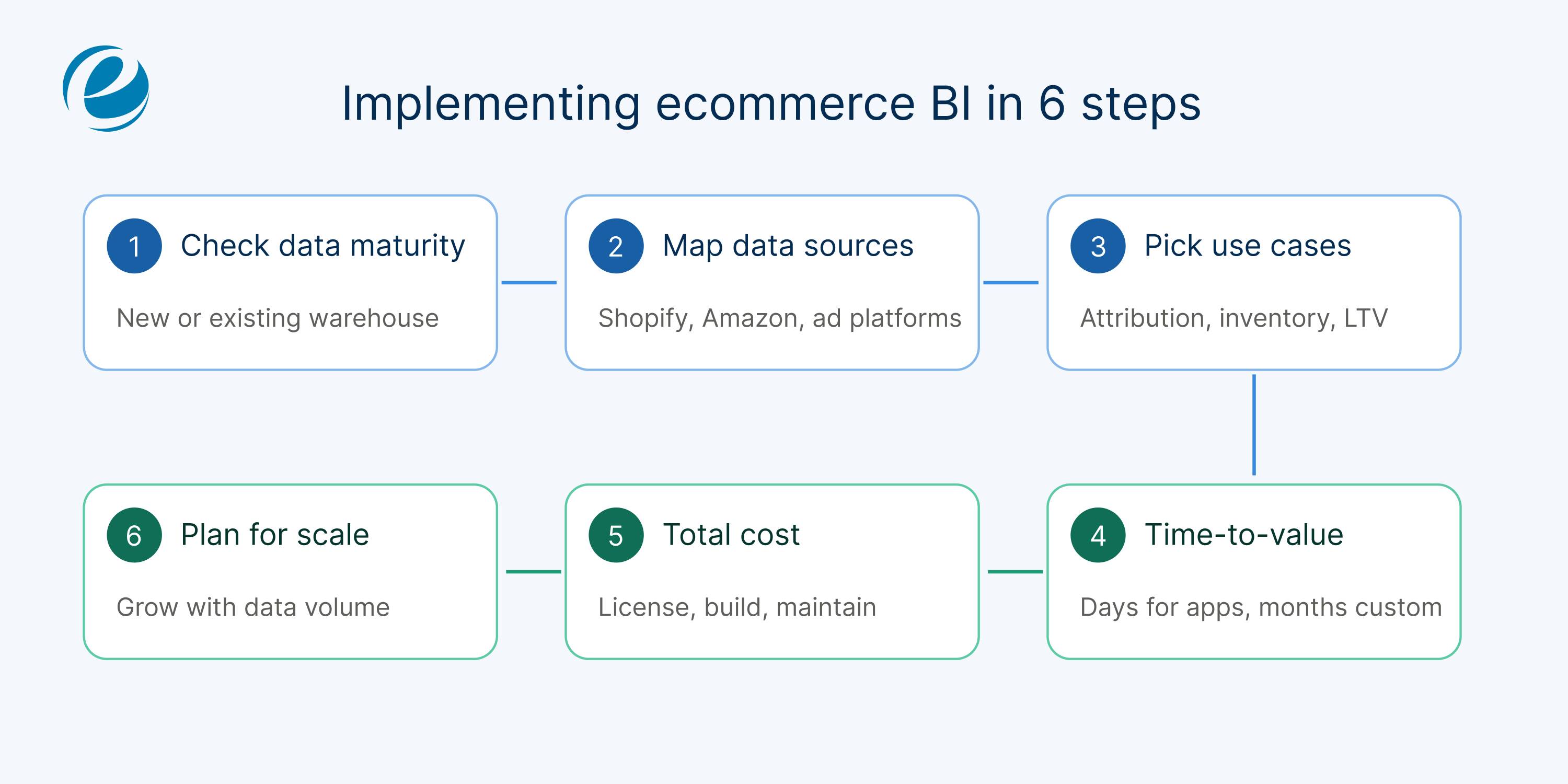Click 'New or existing warehouse' text
This screenshot has height=784, width=1568.
point(278,318)
